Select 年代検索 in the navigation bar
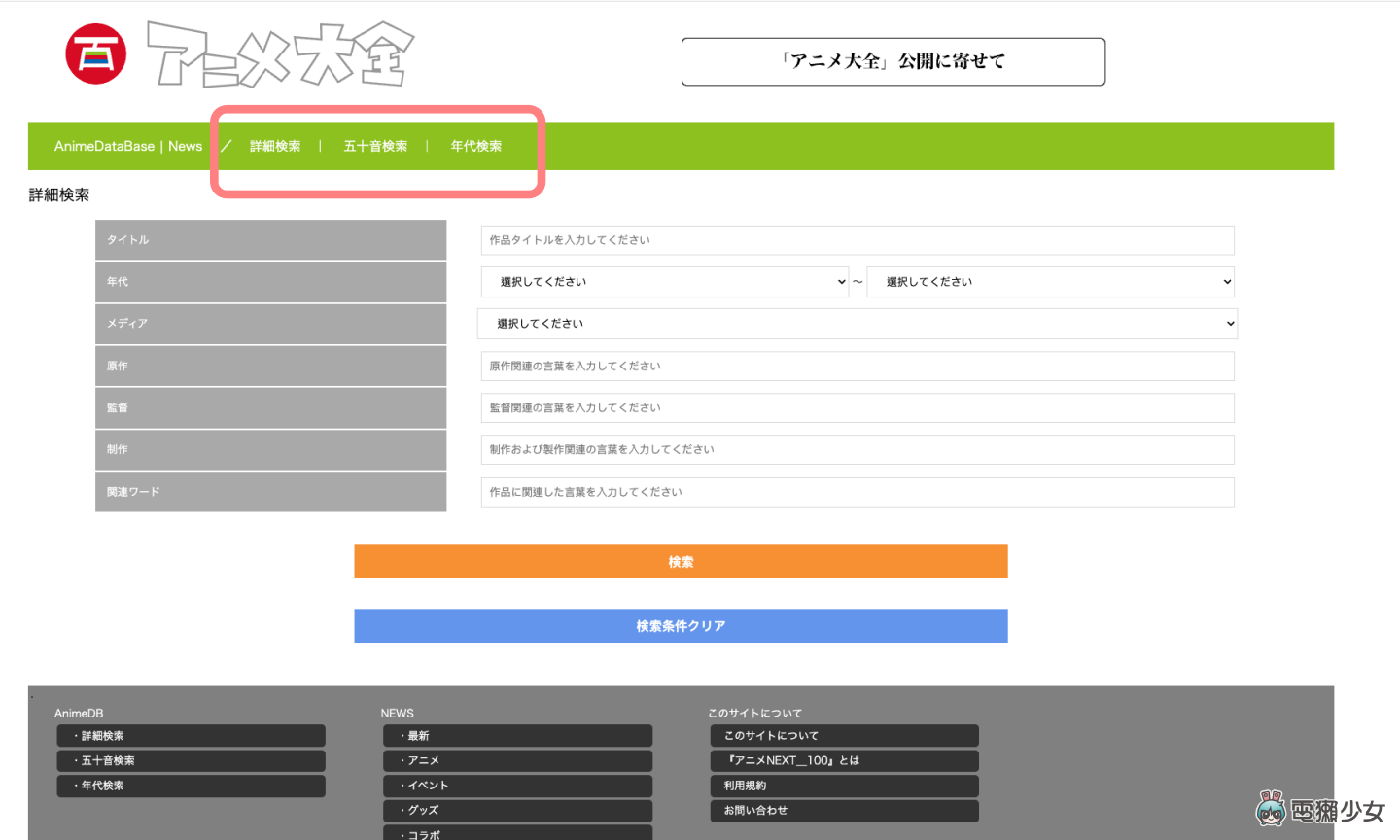The image size is (1400, 840). point(475,146)
